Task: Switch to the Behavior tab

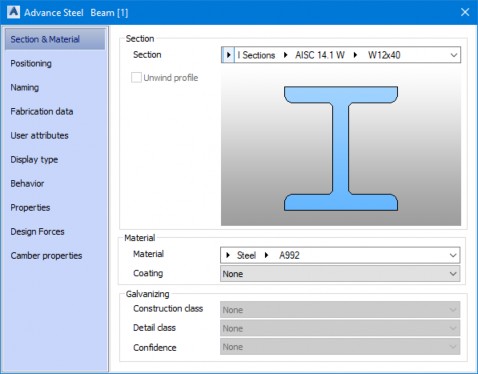Action: [27, 183]
